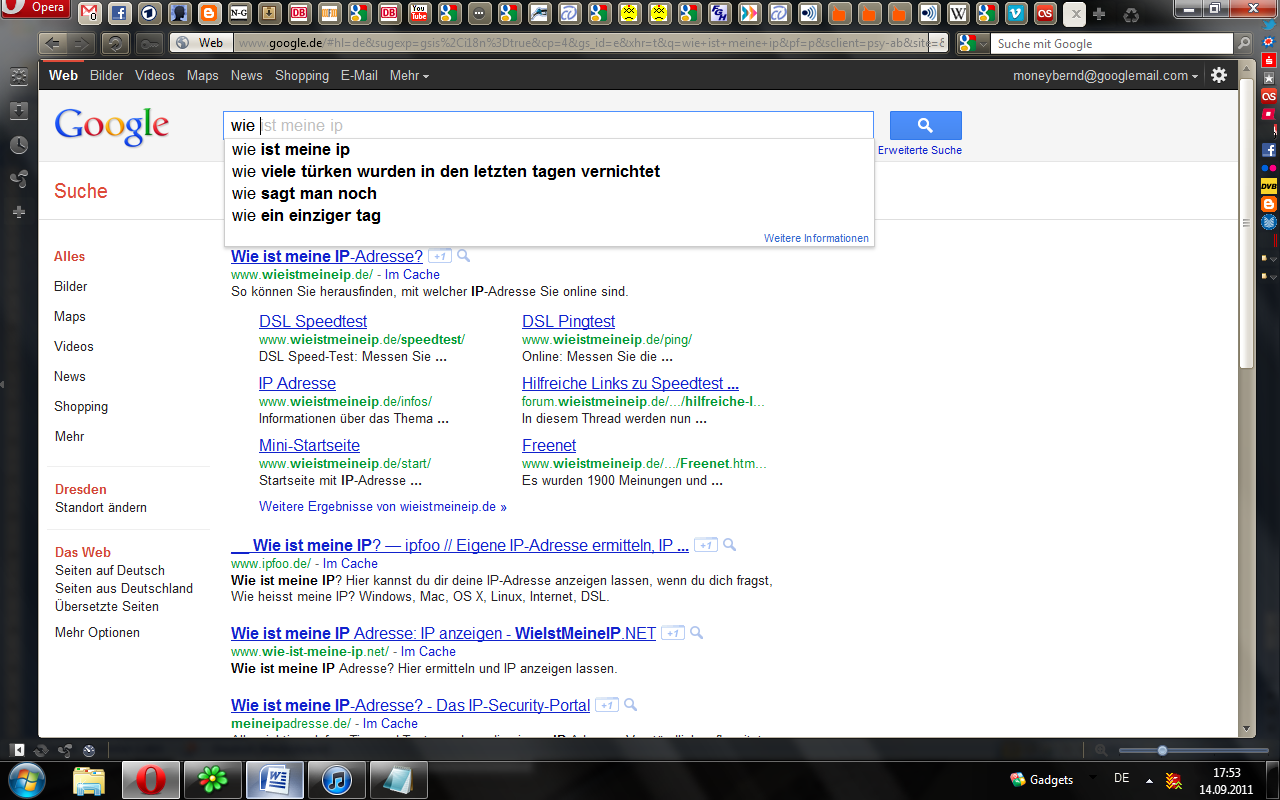Open result 'Wie ist meine IP-Adresse?'

pyautogui.click(x=327, y=256)
